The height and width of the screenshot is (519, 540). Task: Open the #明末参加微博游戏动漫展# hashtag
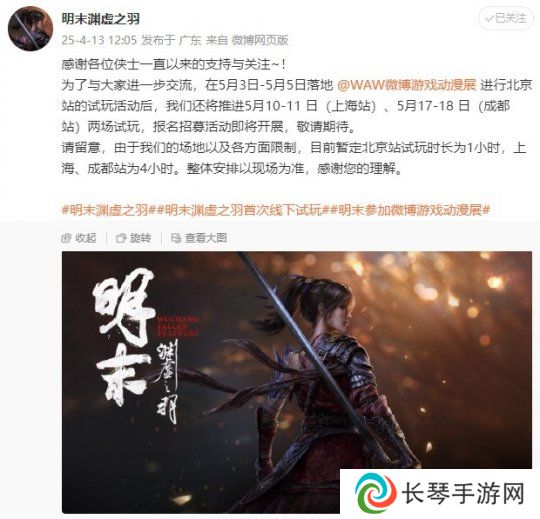tap(410, 210)
